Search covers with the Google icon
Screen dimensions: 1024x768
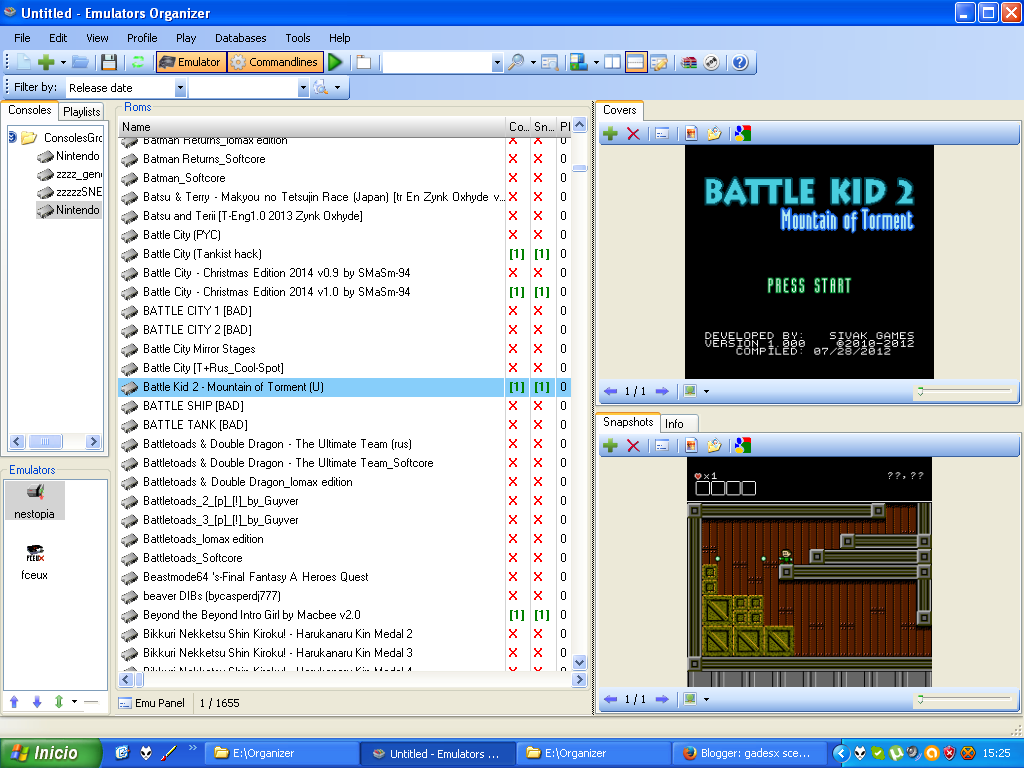(x=743, y=134)
